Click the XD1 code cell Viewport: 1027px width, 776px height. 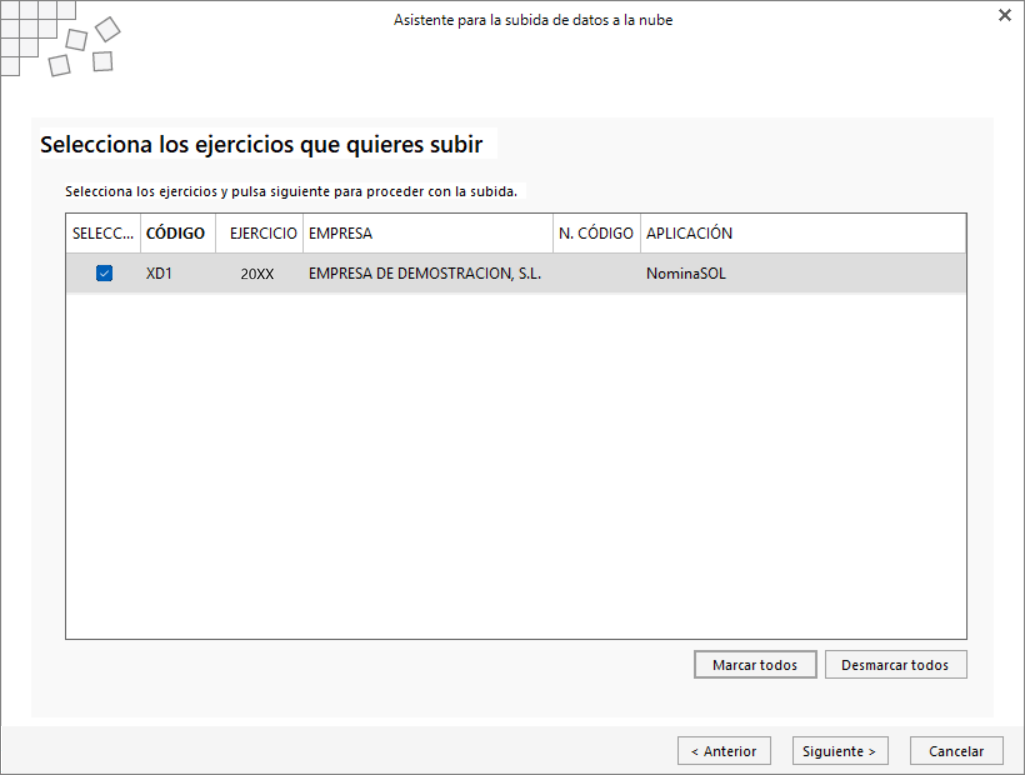159,274
